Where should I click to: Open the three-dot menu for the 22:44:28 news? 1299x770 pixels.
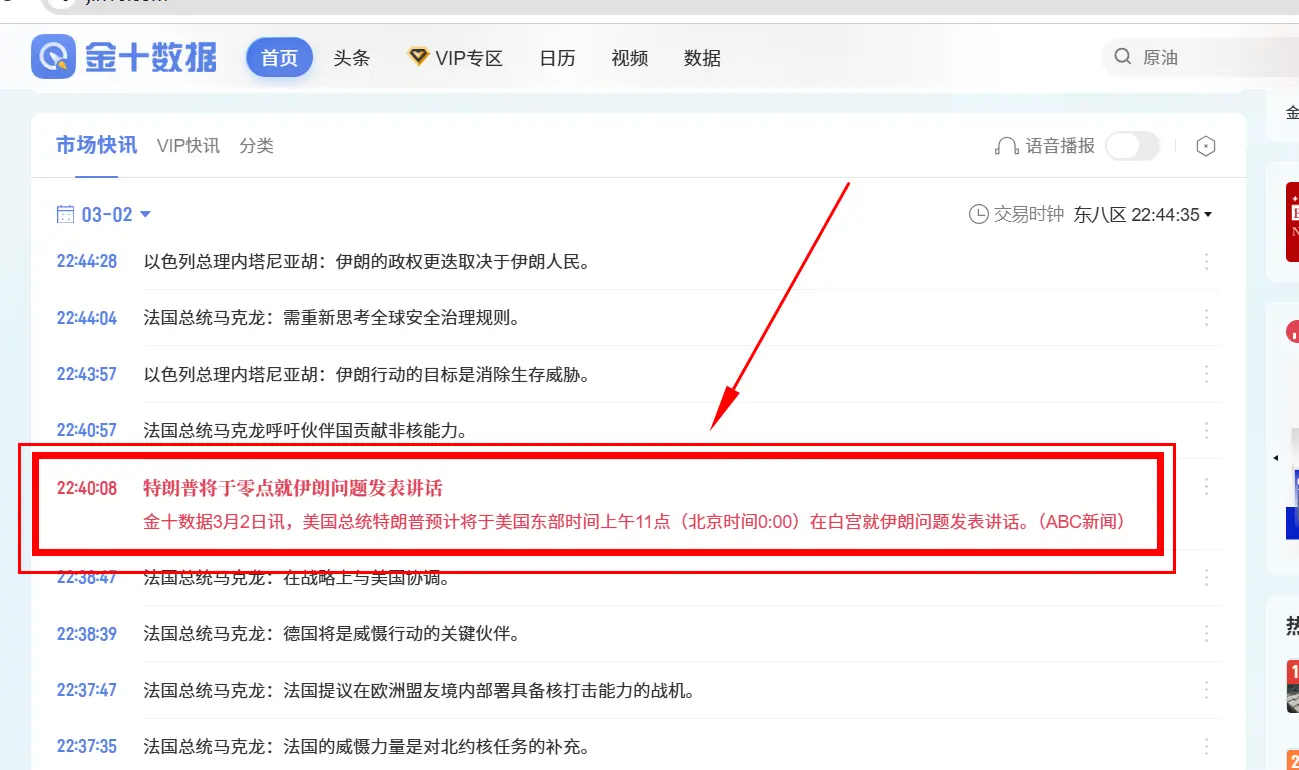1206,262
